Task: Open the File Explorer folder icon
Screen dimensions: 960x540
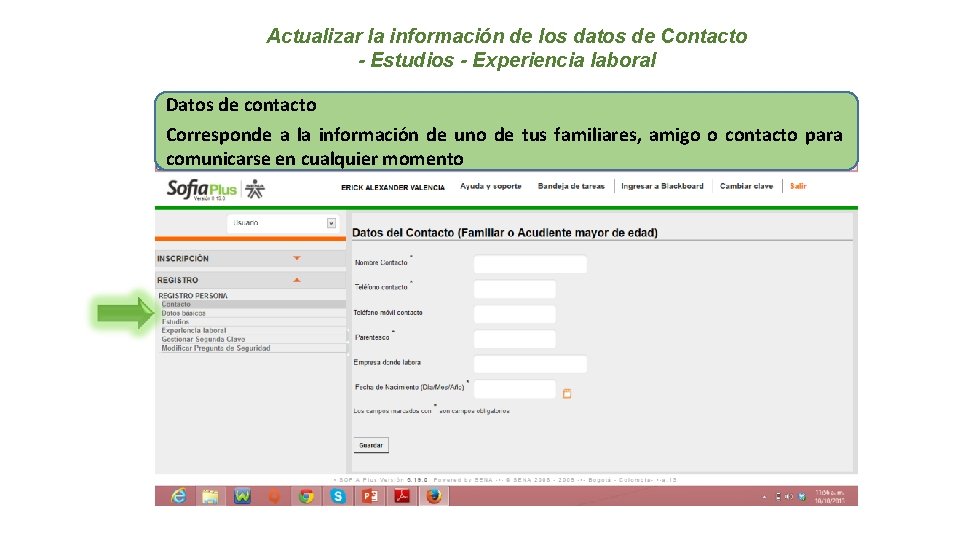Action: [210, 496]
